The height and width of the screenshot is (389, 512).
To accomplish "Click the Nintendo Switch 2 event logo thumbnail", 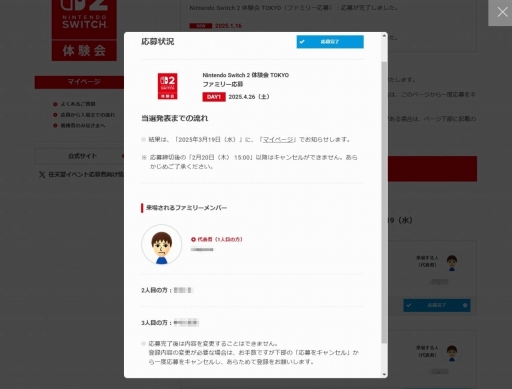I will point(167,86).
